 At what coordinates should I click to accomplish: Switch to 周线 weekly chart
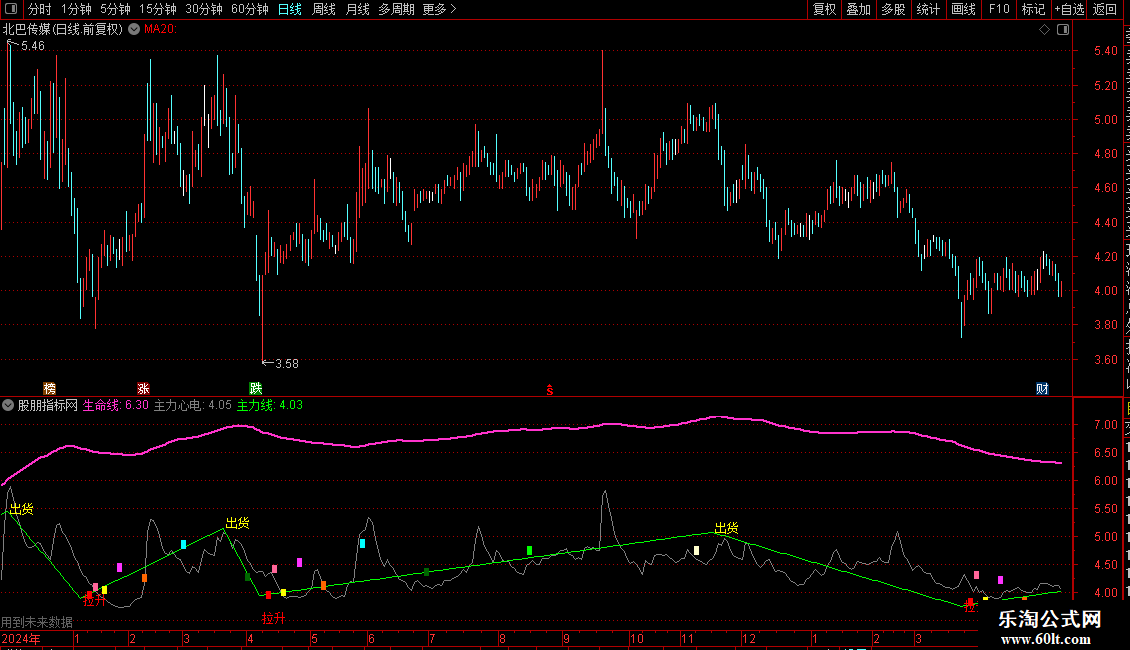(x=324, y=9)
